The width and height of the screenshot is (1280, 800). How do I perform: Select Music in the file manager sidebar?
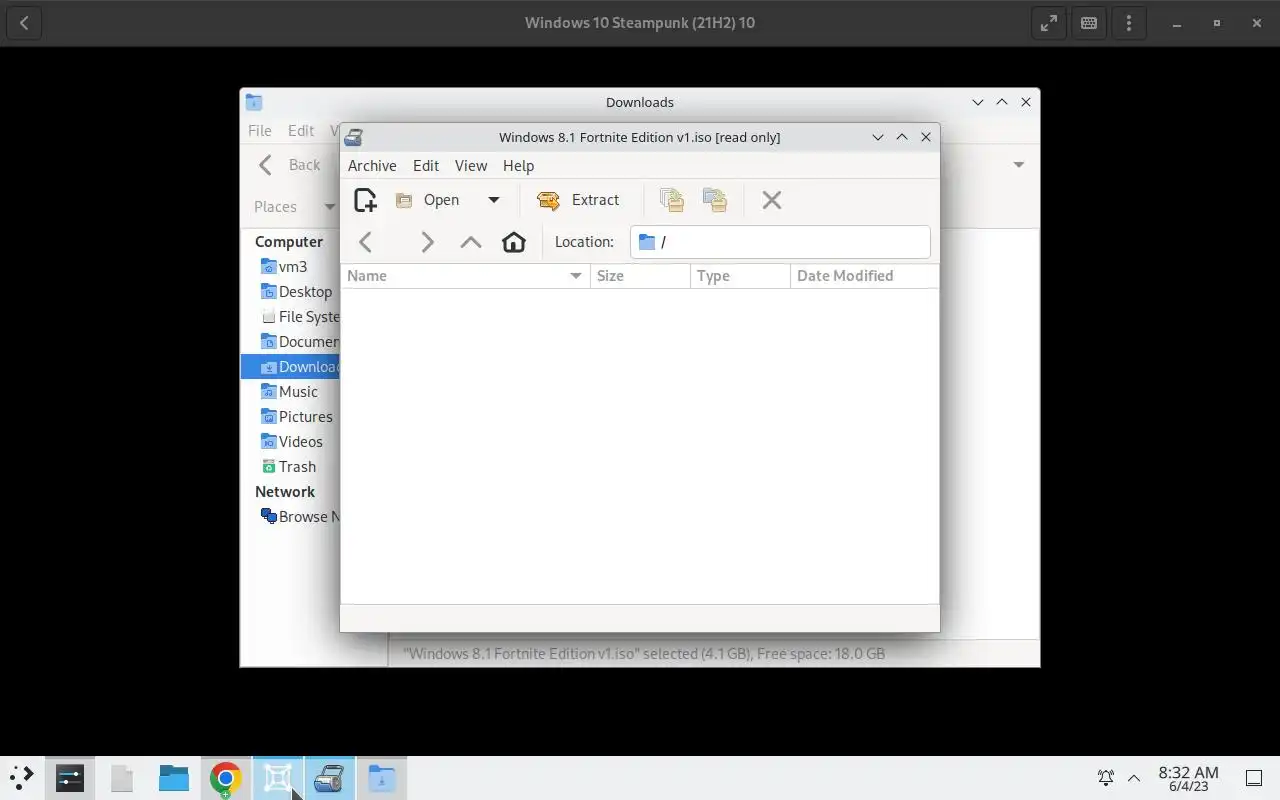pyautogui.click(x=290, y=392)
